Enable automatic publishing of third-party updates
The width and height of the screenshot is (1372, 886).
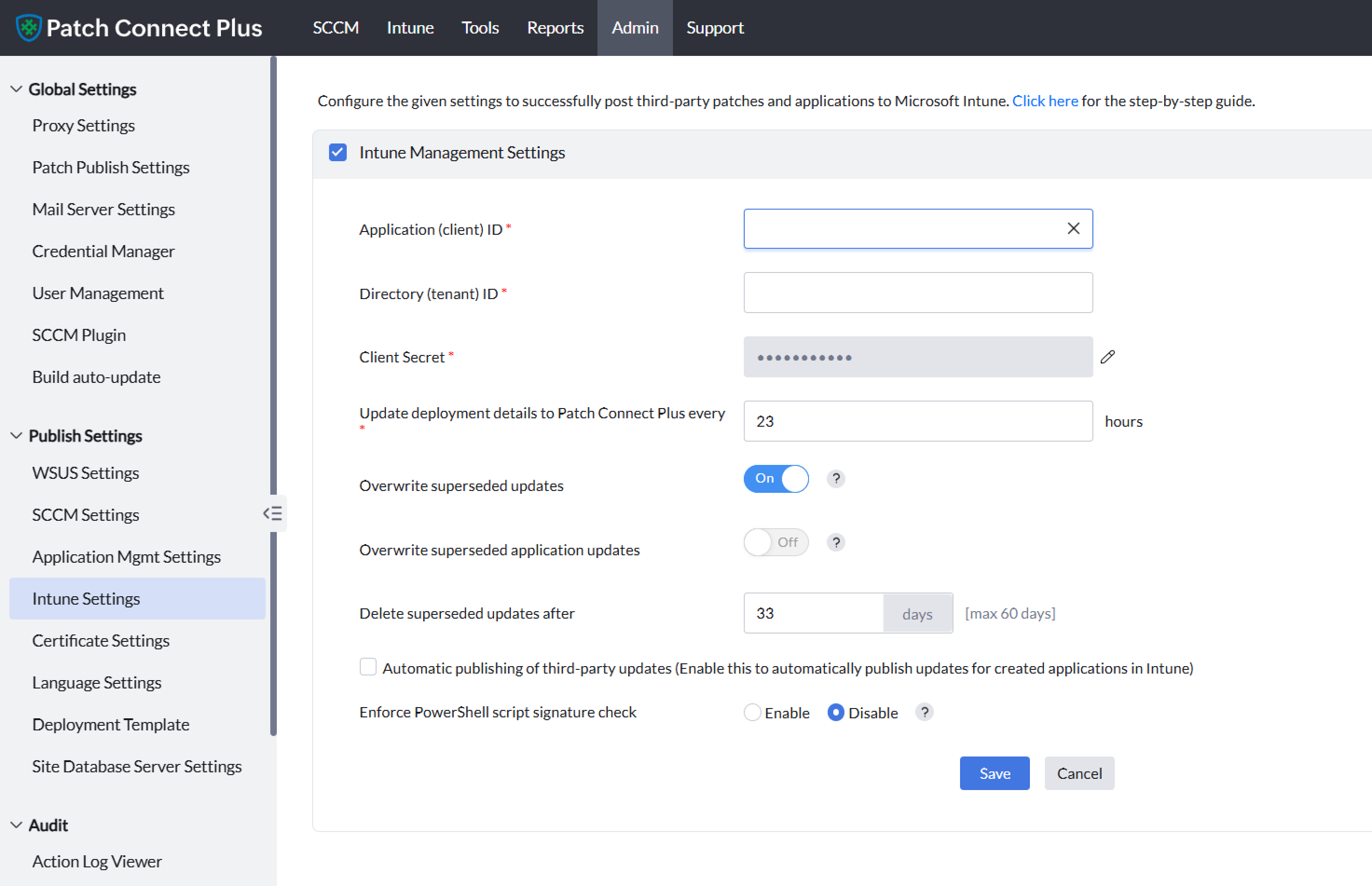[x=368, y=668]
